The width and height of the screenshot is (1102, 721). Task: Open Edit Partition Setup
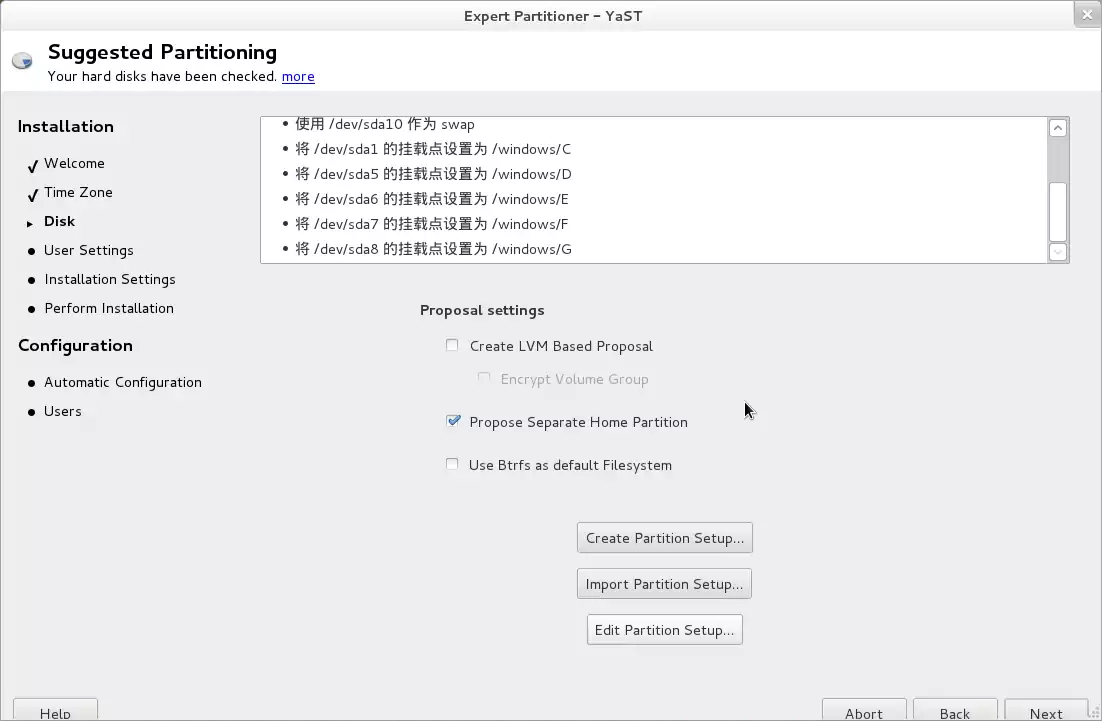point(664,630)
